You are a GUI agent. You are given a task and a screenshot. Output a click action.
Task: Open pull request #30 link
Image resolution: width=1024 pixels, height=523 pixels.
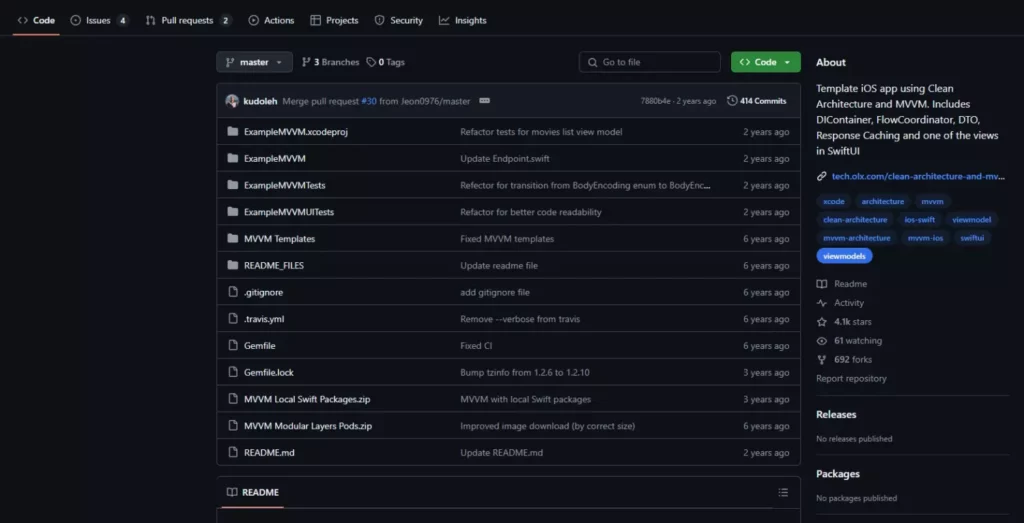click(x=369, y=101)
